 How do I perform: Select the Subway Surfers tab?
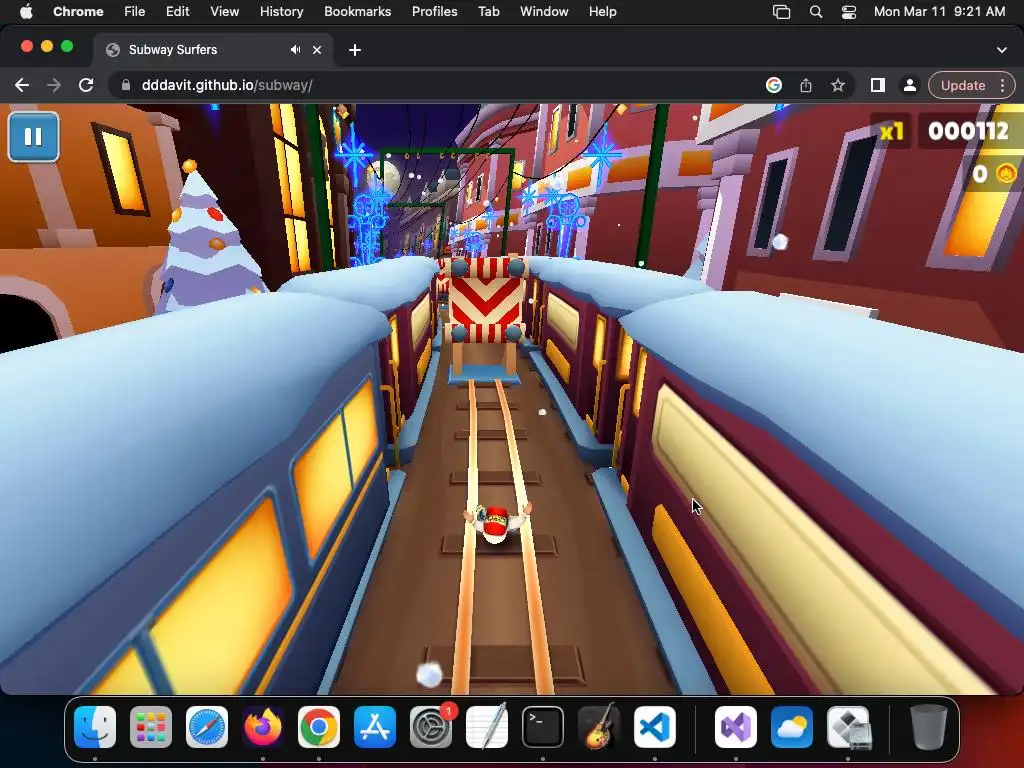pyautogui.click(x=214, y=50)
